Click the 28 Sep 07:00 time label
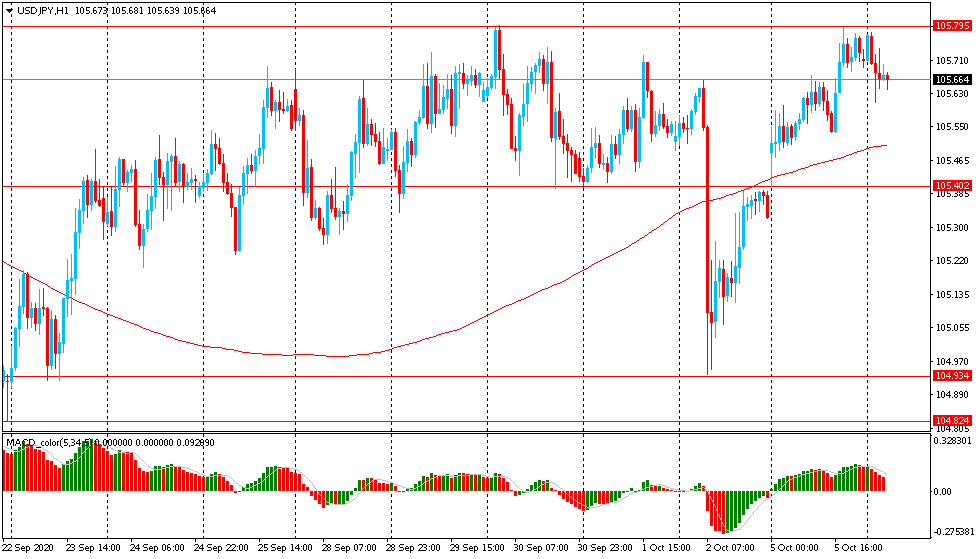The height and width of the screenshot is (559, 976). [x=349, y=548]
